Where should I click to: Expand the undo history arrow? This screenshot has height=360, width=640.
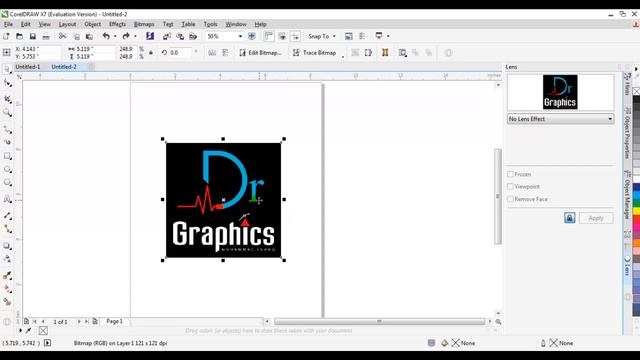click(115, 36)
